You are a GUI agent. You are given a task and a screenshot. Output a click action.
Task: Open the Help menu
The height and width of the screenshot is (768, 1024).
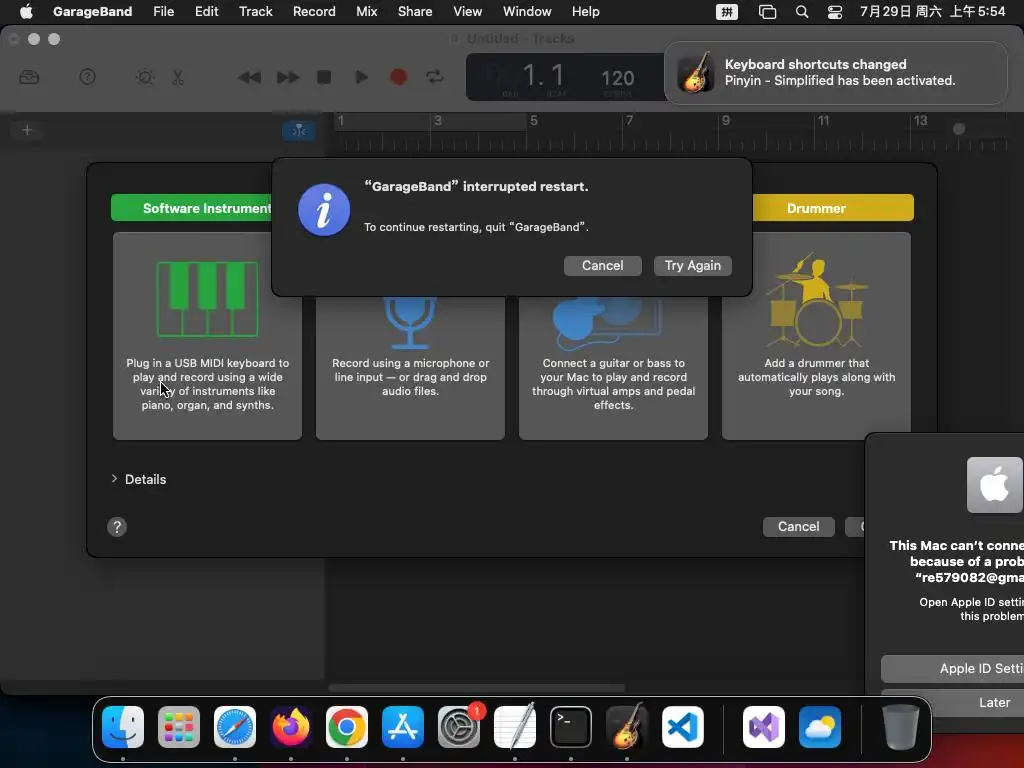[585, 11]
